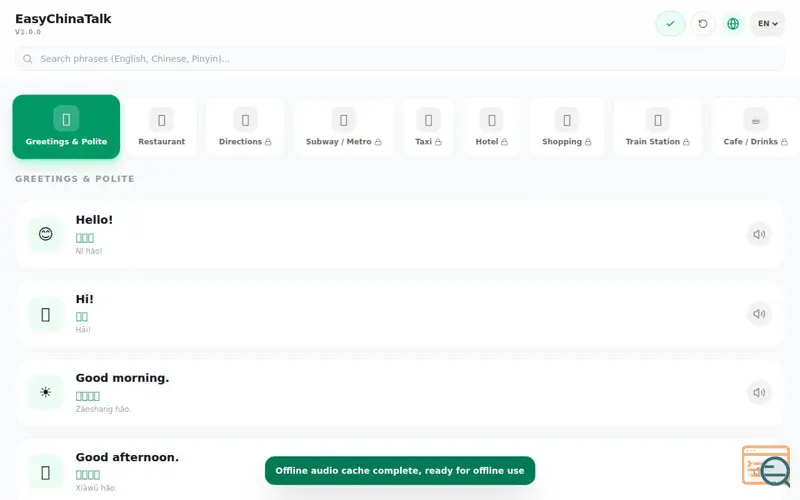Click the V1.0.0 version label
Viewport: 800px width, 500px height.
tap(28, 32)
